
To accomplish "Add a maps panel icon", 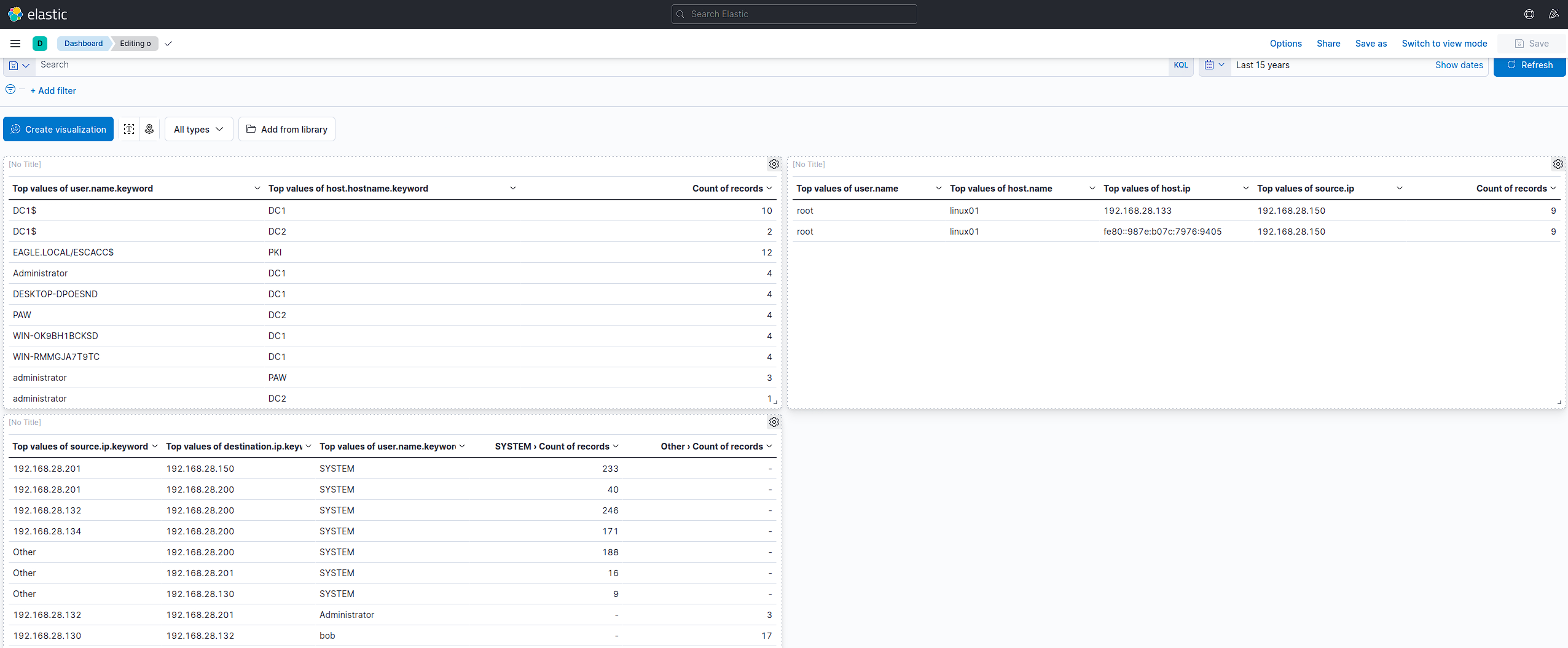I will (149, 129).
